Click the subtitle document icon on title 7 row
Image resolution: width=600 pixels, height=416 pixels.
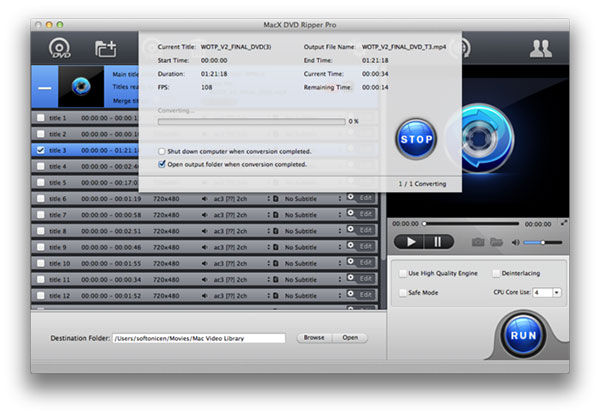pyautogui.click(x=276, y=215)
